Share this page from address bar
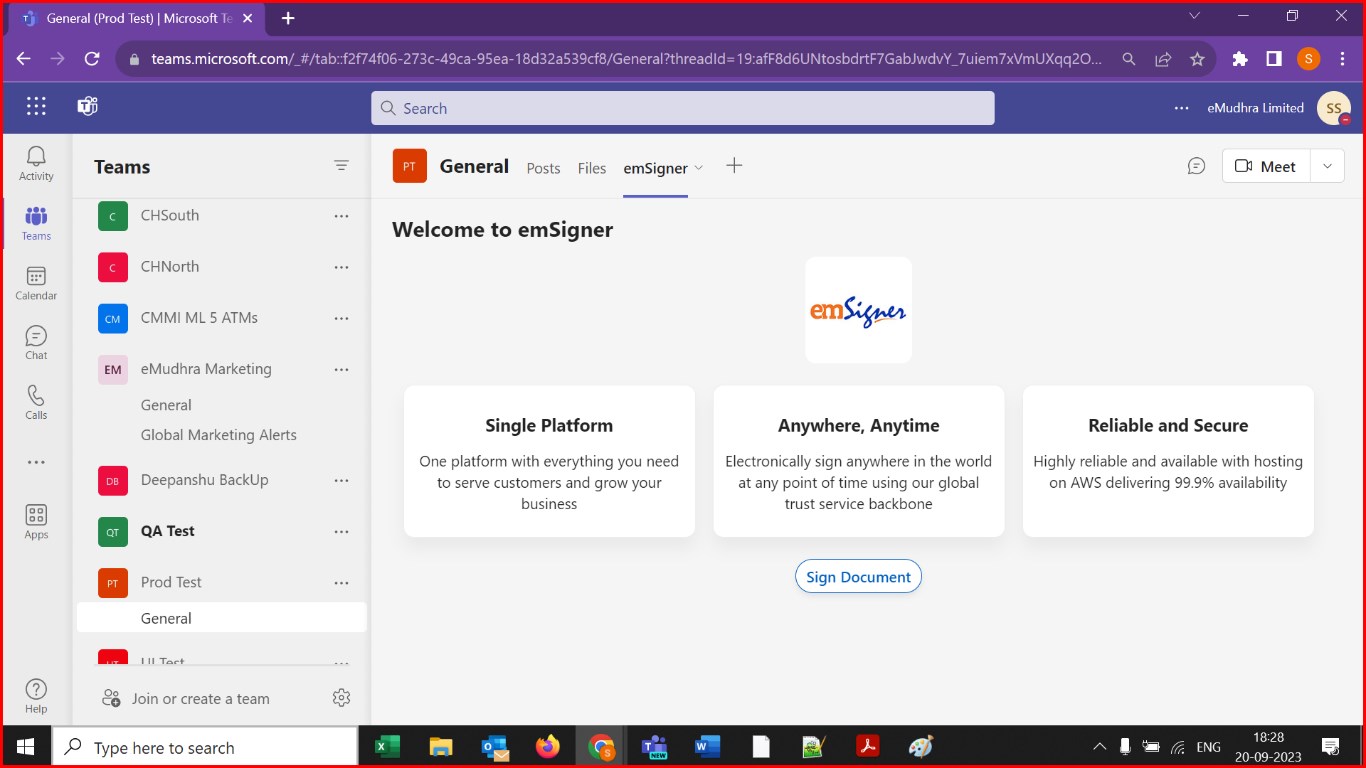The image size is (1366, 768). pyautogui.click(x=1163, y=59)
